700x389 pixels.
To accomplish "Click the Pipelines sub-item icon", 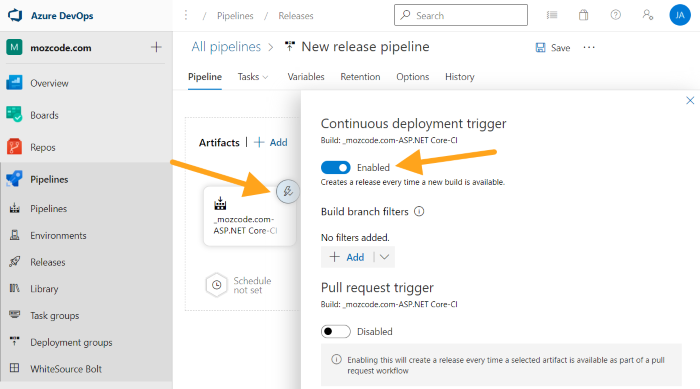I will click(x=15, y=208).
